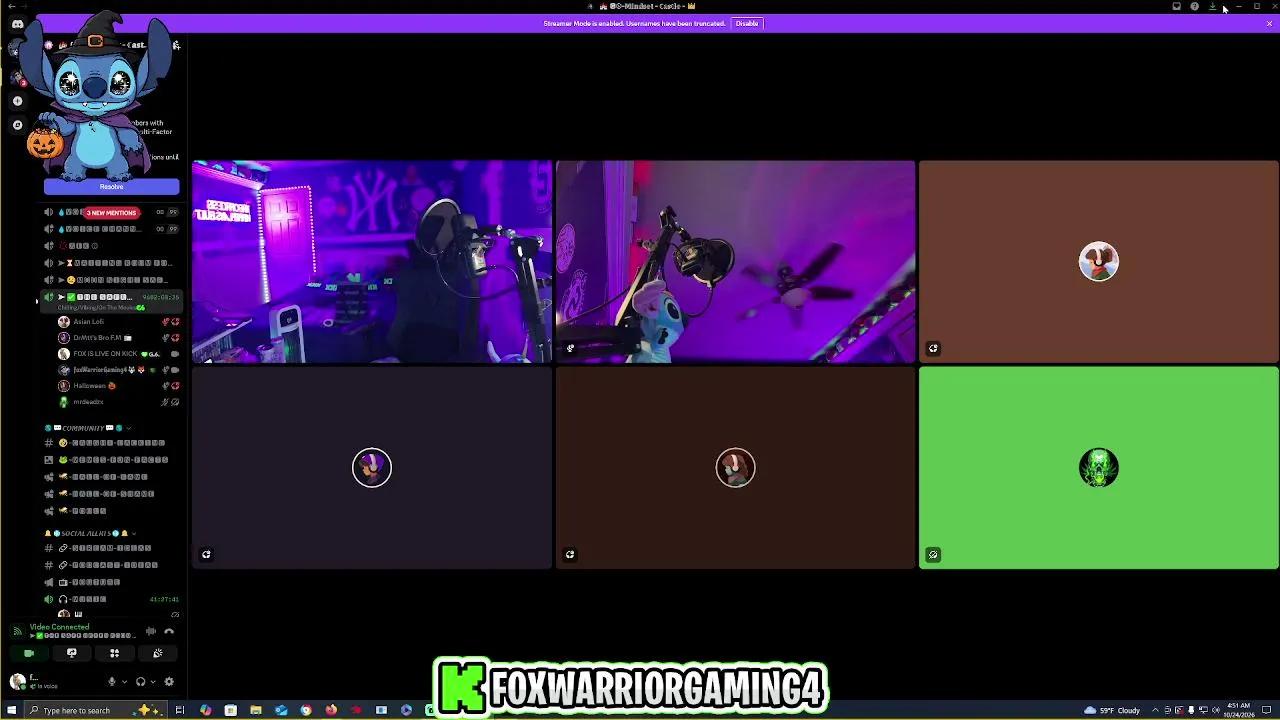
Task: Select FOX IS LIVE ON KICK member
Action: (x=118, y=354)
